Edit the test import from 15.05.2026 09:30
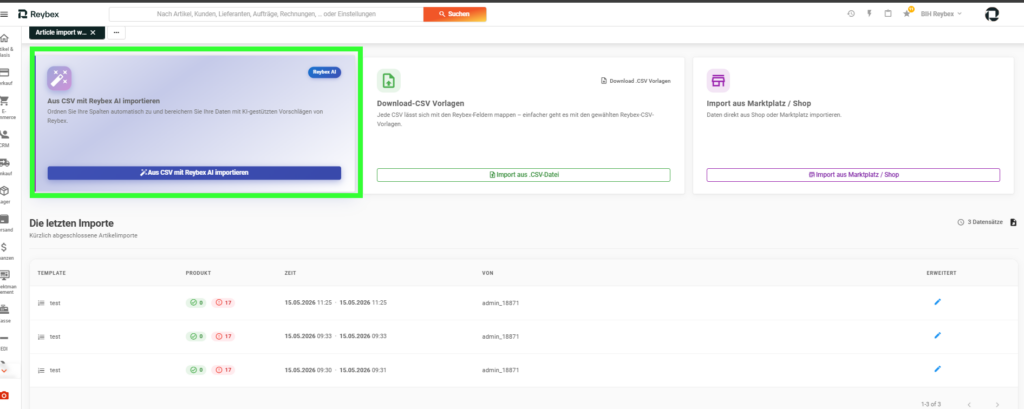This screenshot has height=409, width=1024. tap(938, 369)
